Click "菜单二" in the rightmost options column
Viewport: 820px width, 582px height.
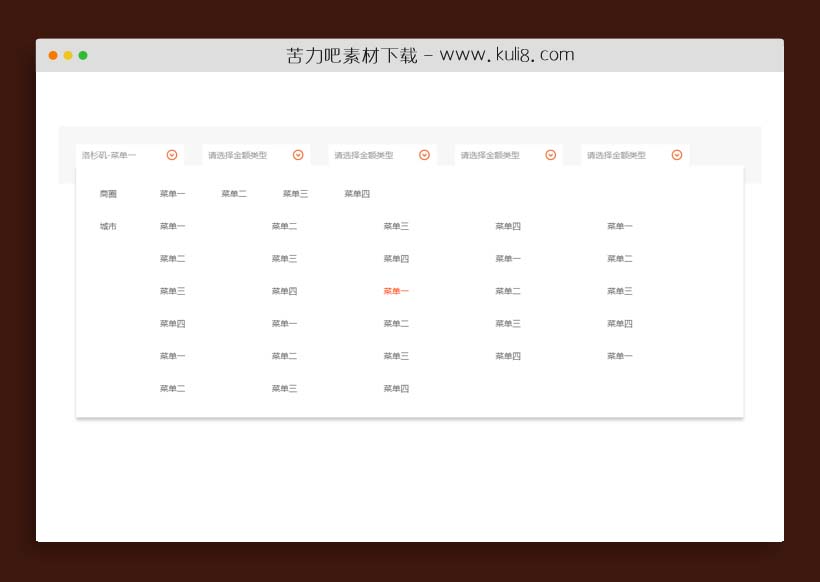pos(618,258)
